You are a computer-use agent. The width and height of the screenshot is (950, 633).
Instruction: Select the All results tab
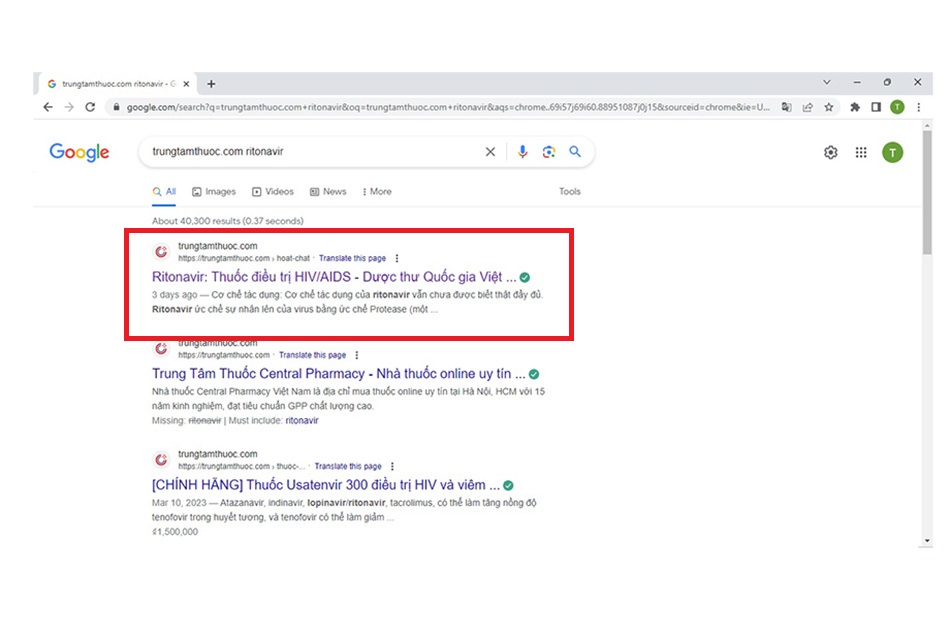[164, 191]
